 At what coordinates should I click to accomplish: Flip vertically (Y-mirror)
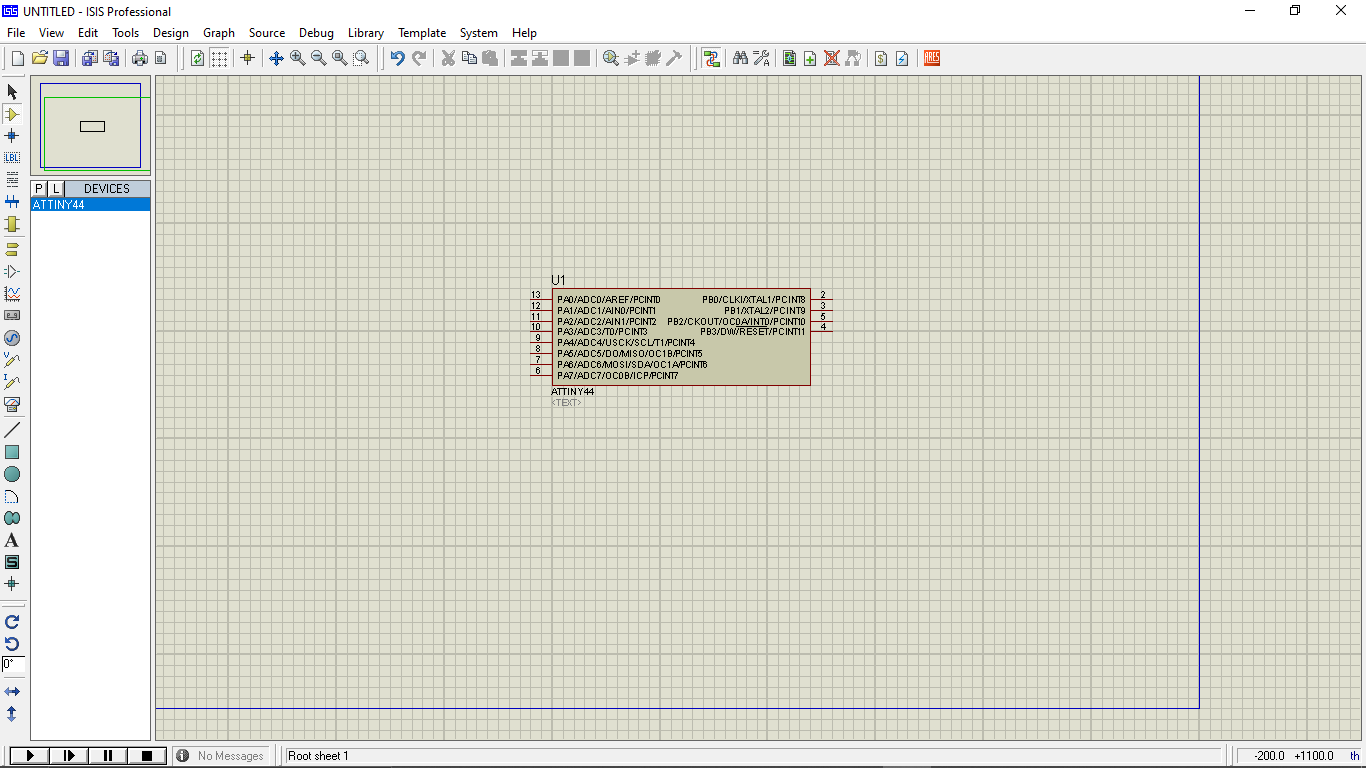12,713
